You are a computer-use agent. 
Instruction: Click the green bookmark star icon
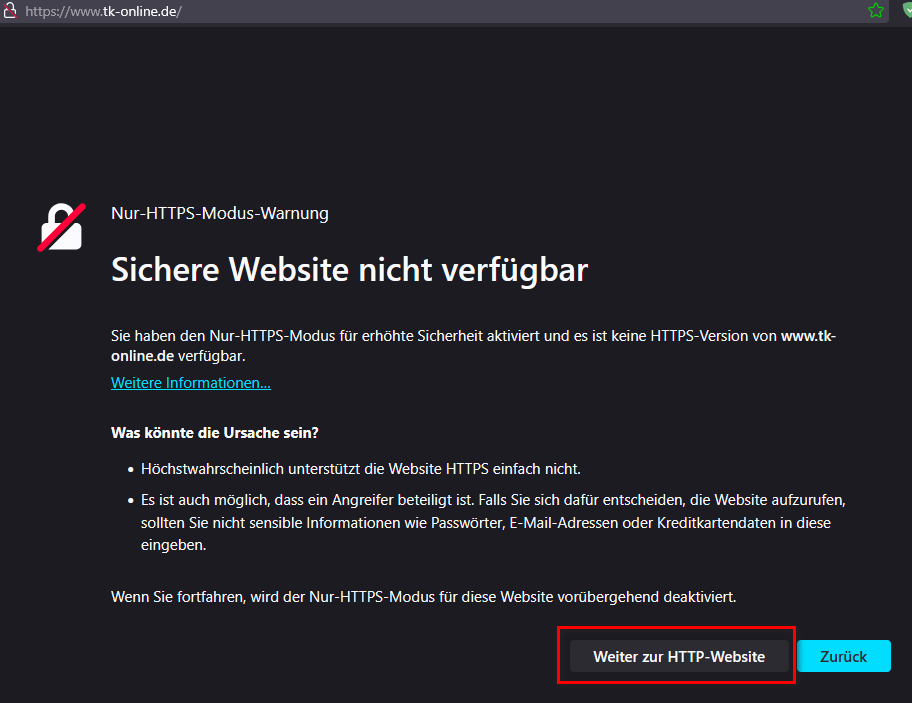tap(875, 10)
